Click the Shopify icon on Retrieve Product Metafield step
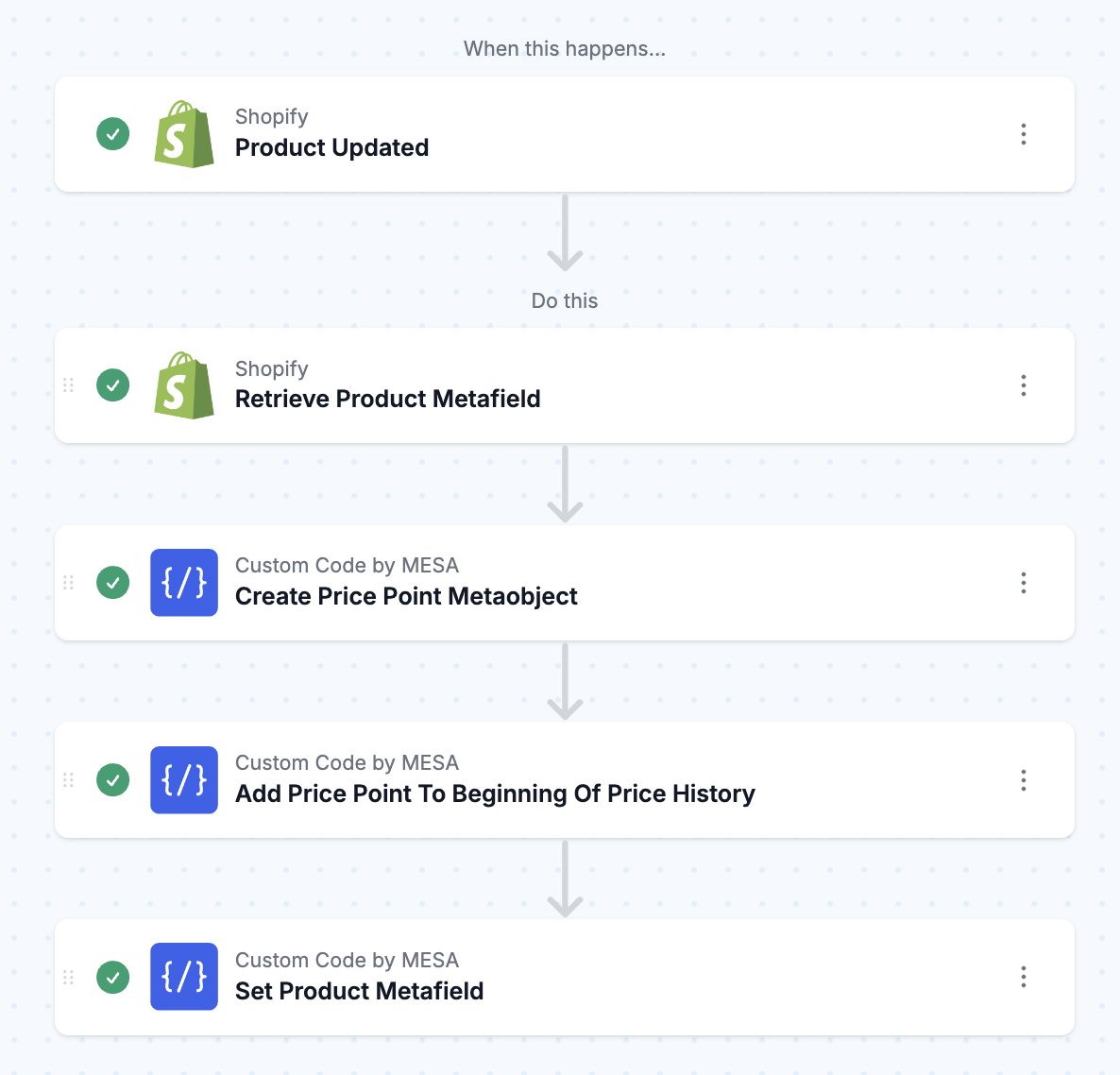1120x1075 pixels. pyautogui.click(x=184, y=385)
